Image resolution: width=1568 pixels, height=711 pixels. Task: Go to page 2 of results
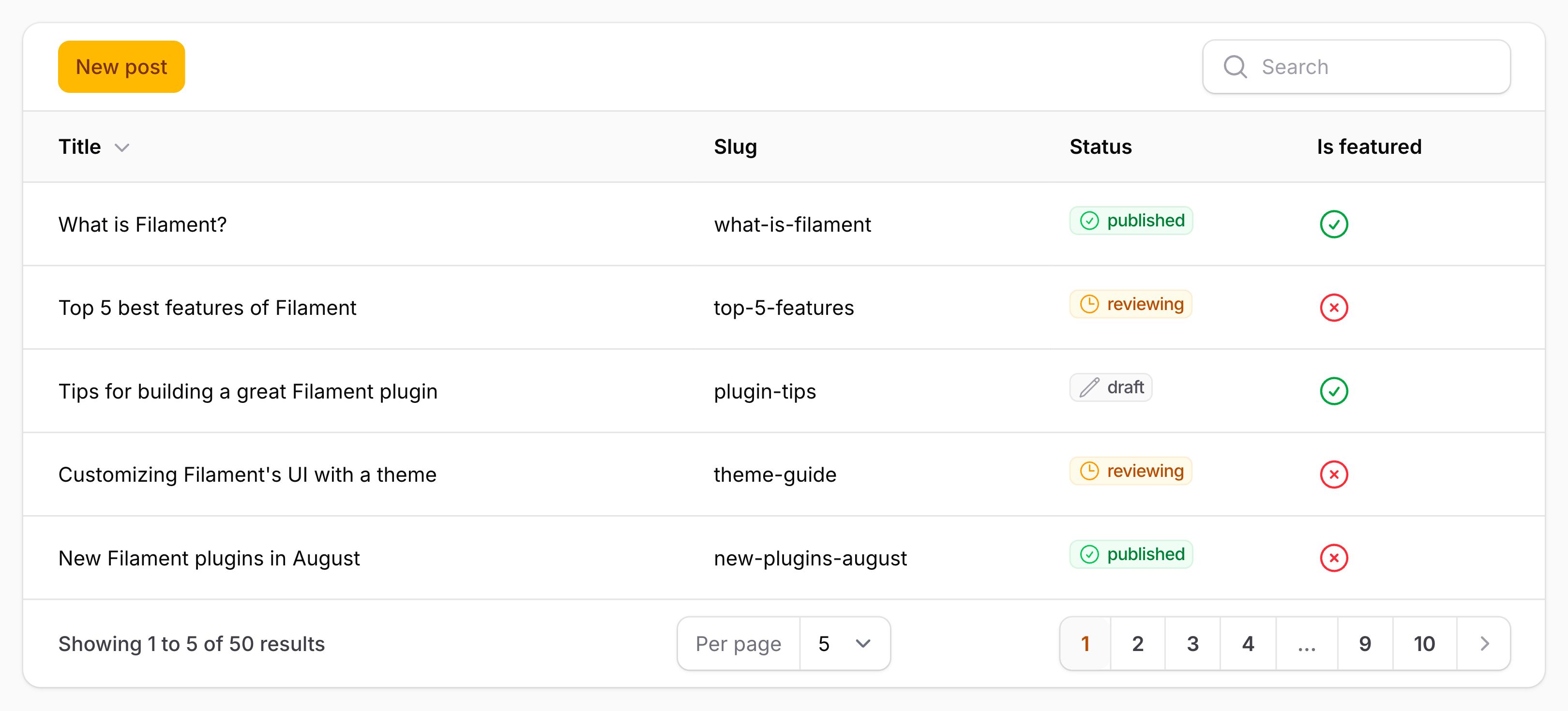tap(1137, 643)
